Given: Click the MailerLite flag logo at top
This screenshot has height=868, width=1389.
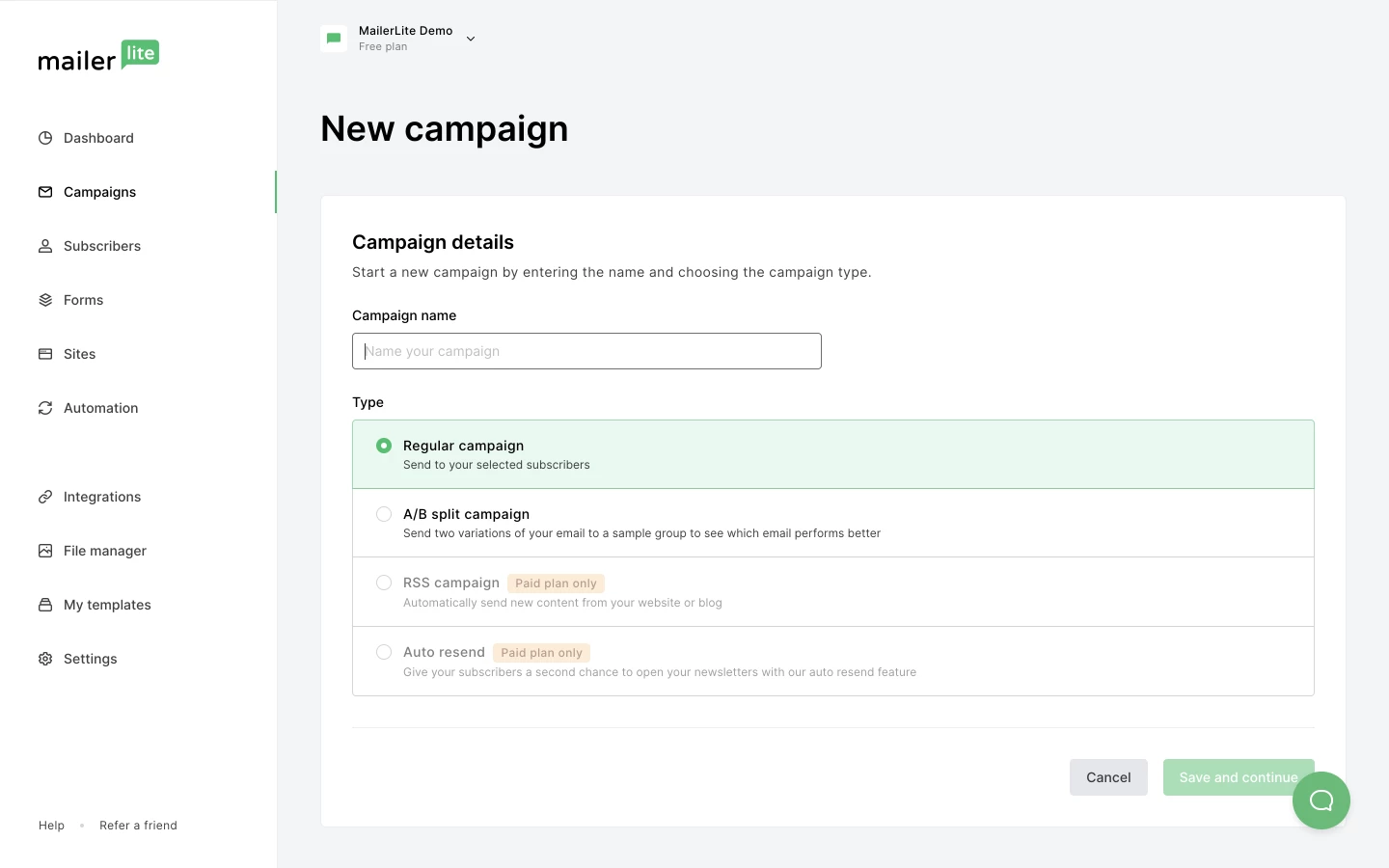Looking at the screenshot, I should click(333, 39).
